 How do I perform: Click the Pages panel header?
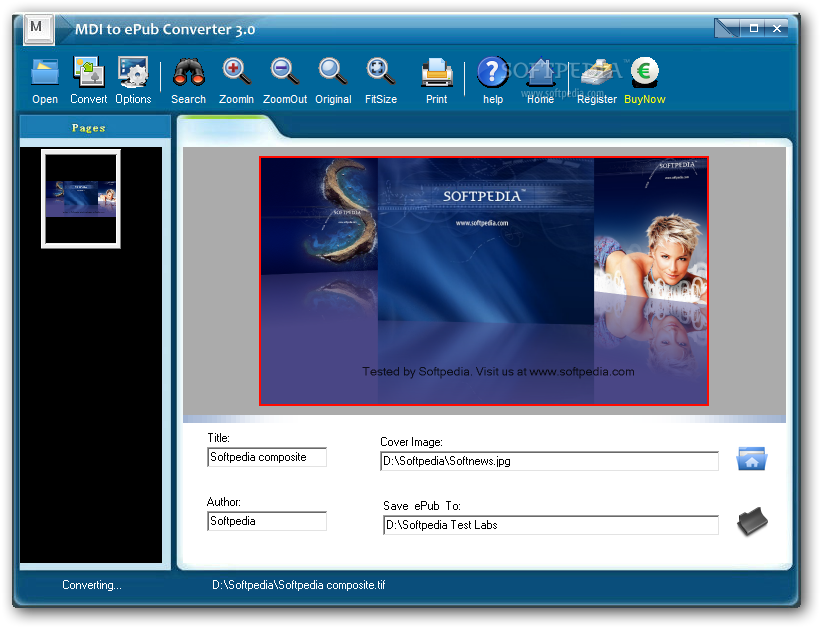tap(95, 127)
